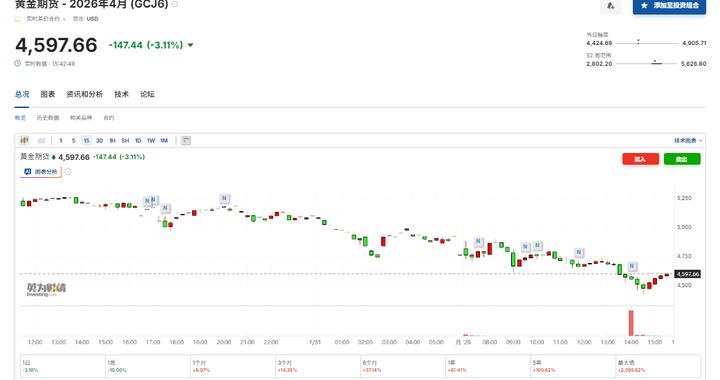Screen dimensions: 720x380
Task: Click the 52-week low value 2,802.20
Action: click(x=599, y=63)
